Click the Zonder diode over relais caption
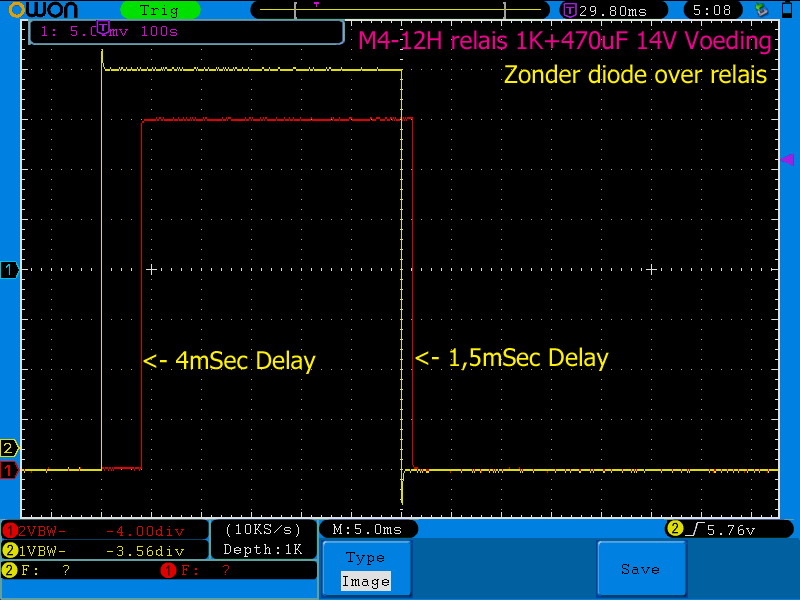Screen dimensions: 800x600 point(635,74)
